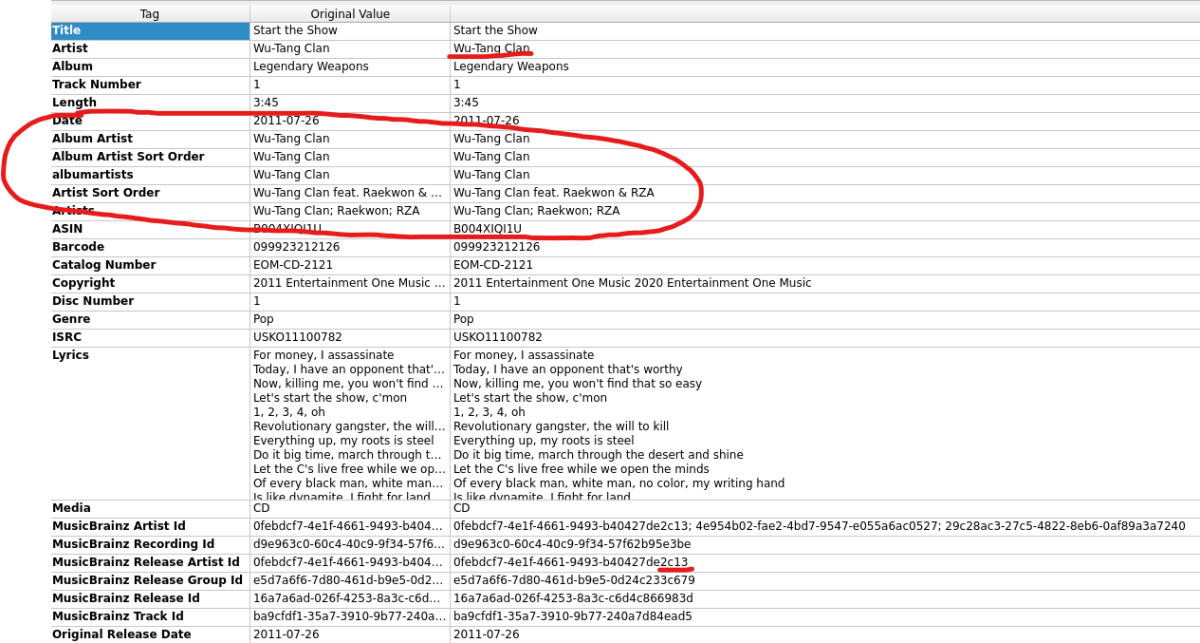Image resolution: width=1200 pixels, height=643 pixels.
Task: Select the Catalog Number tag label
Action: click(104, 265)
